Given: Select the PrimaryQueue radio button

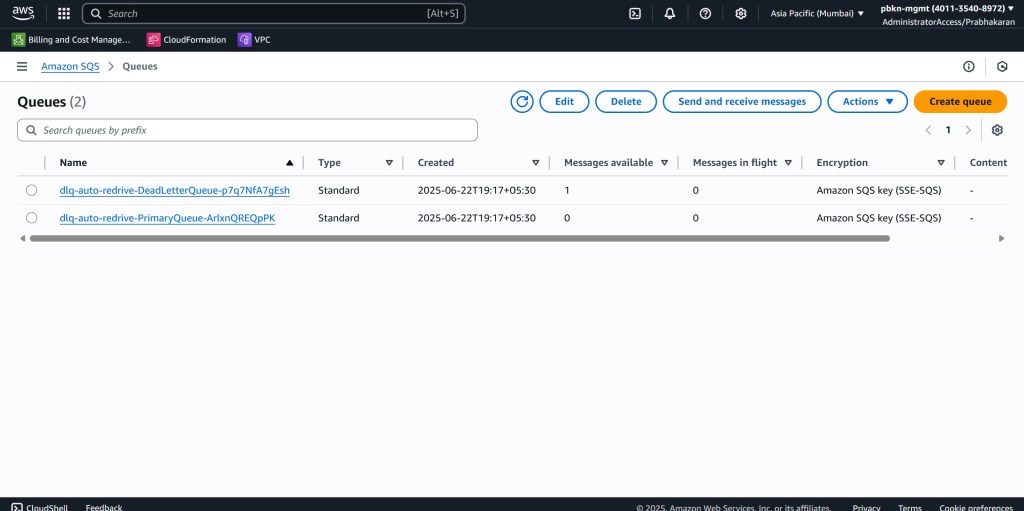Looking at the screenshot, I should [x=32, y=218].
